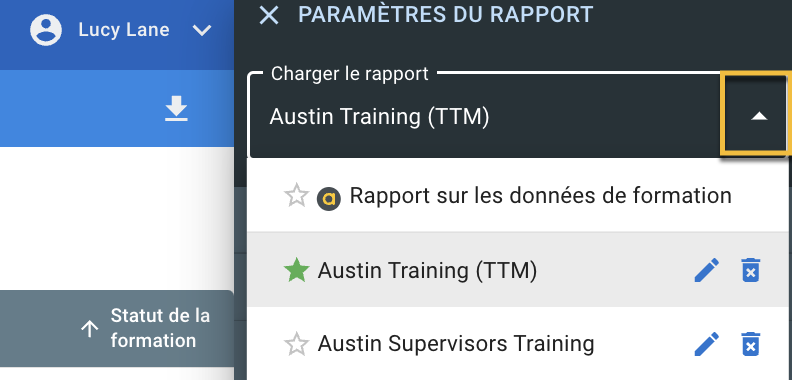The image size is (792, 380).
Task: Delete Austin Training (TTM) with the trash icon
Action: click(x=751, y=270)
